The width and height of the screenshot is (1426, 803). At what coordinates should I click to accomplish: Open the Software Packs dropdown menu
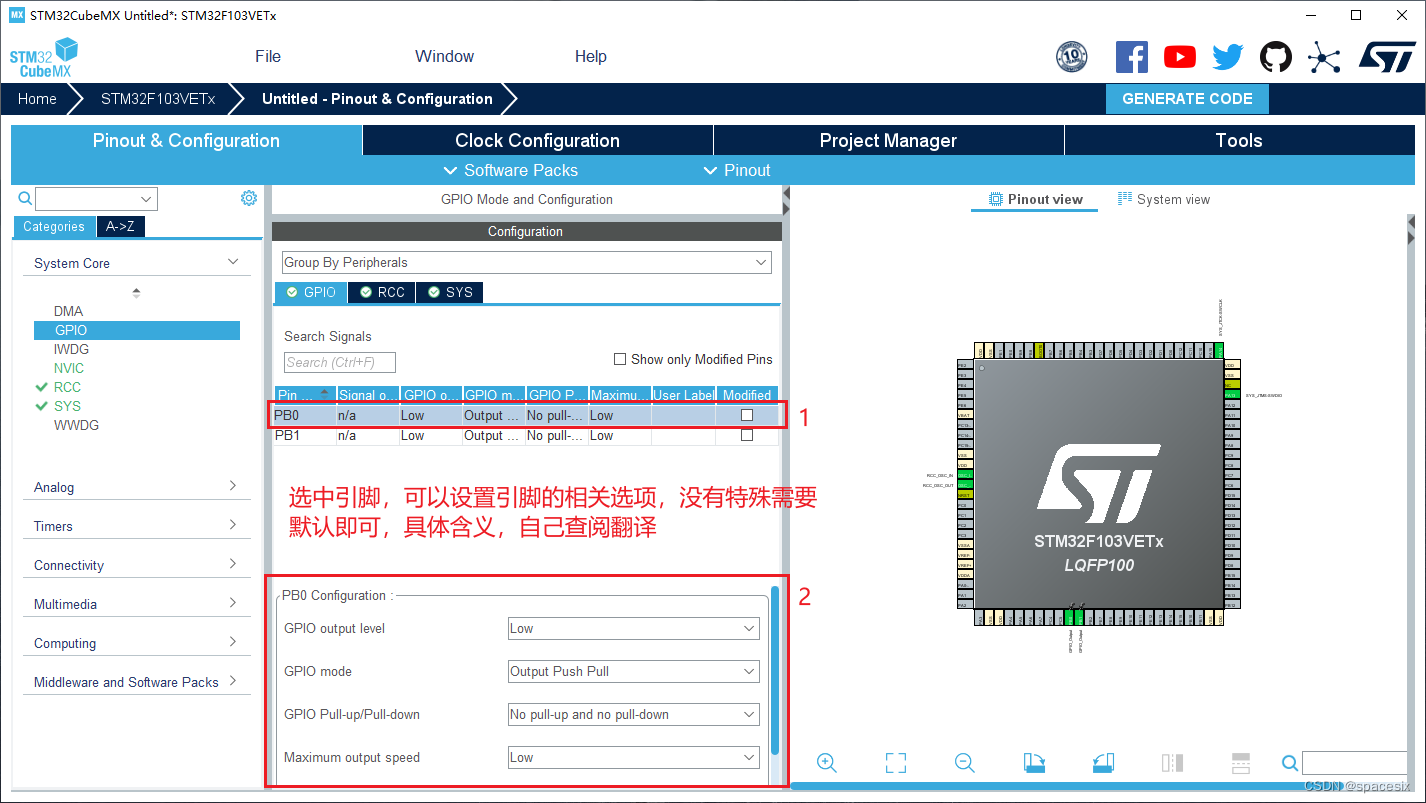click(x=510, y=170)
